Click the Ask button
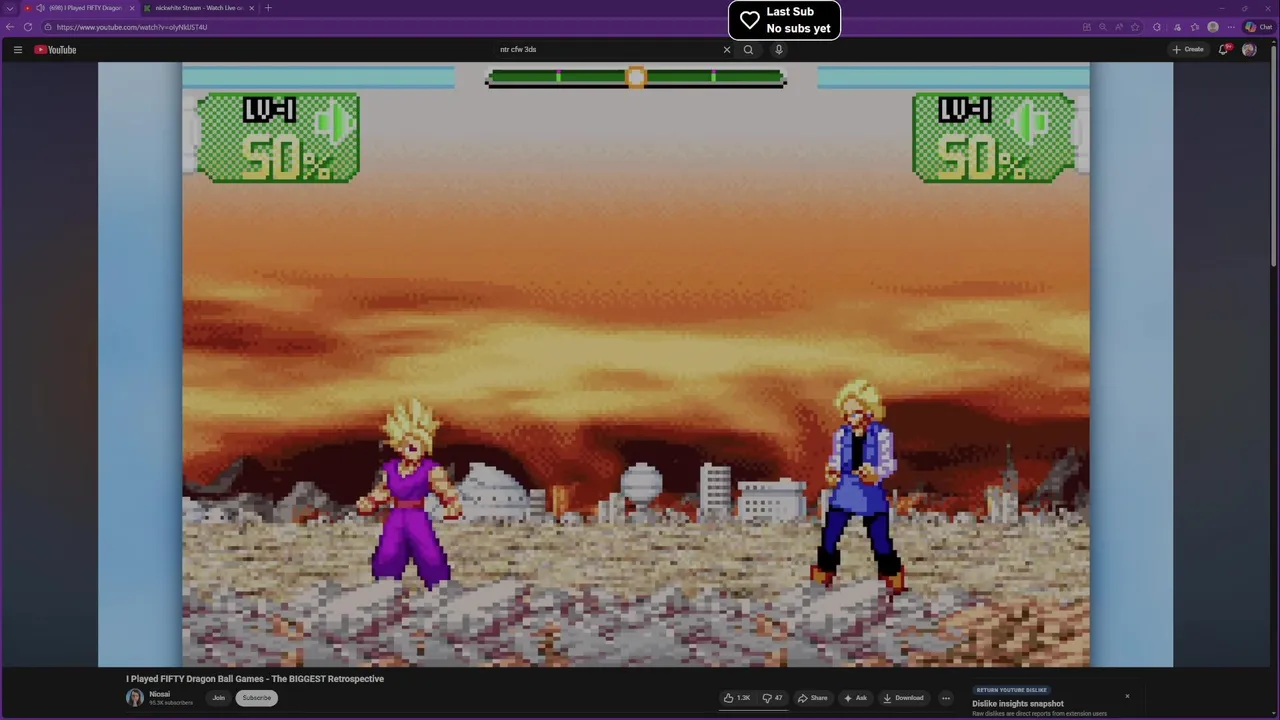 click(855, 698)
